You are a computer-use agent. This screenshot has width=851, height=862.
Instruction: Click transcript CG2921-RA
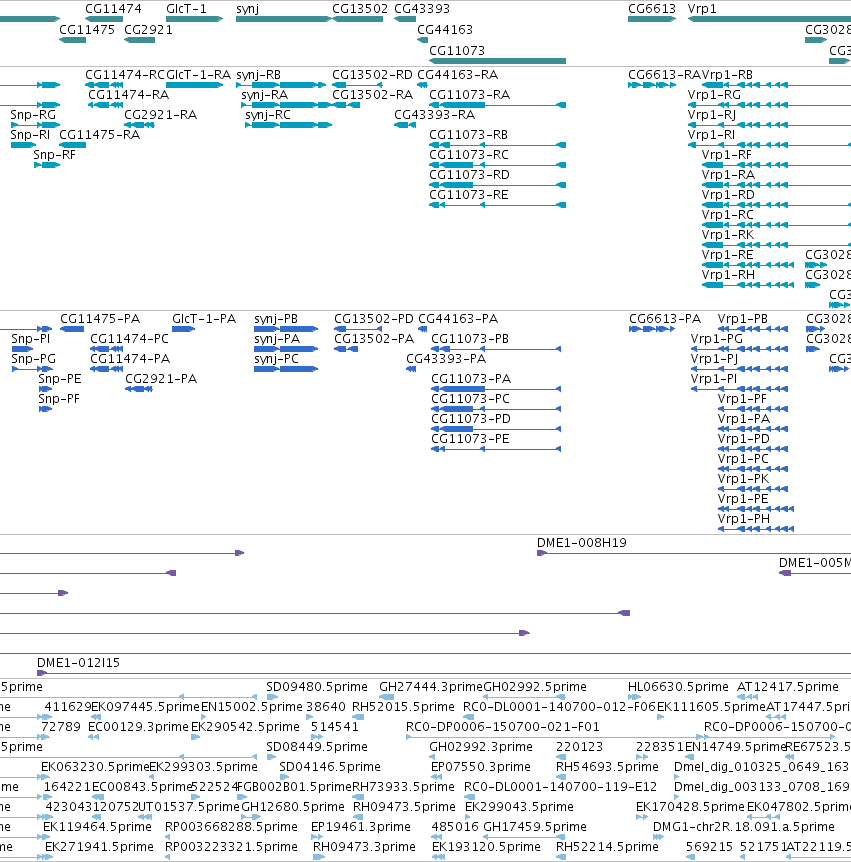(x=140, y=125)
